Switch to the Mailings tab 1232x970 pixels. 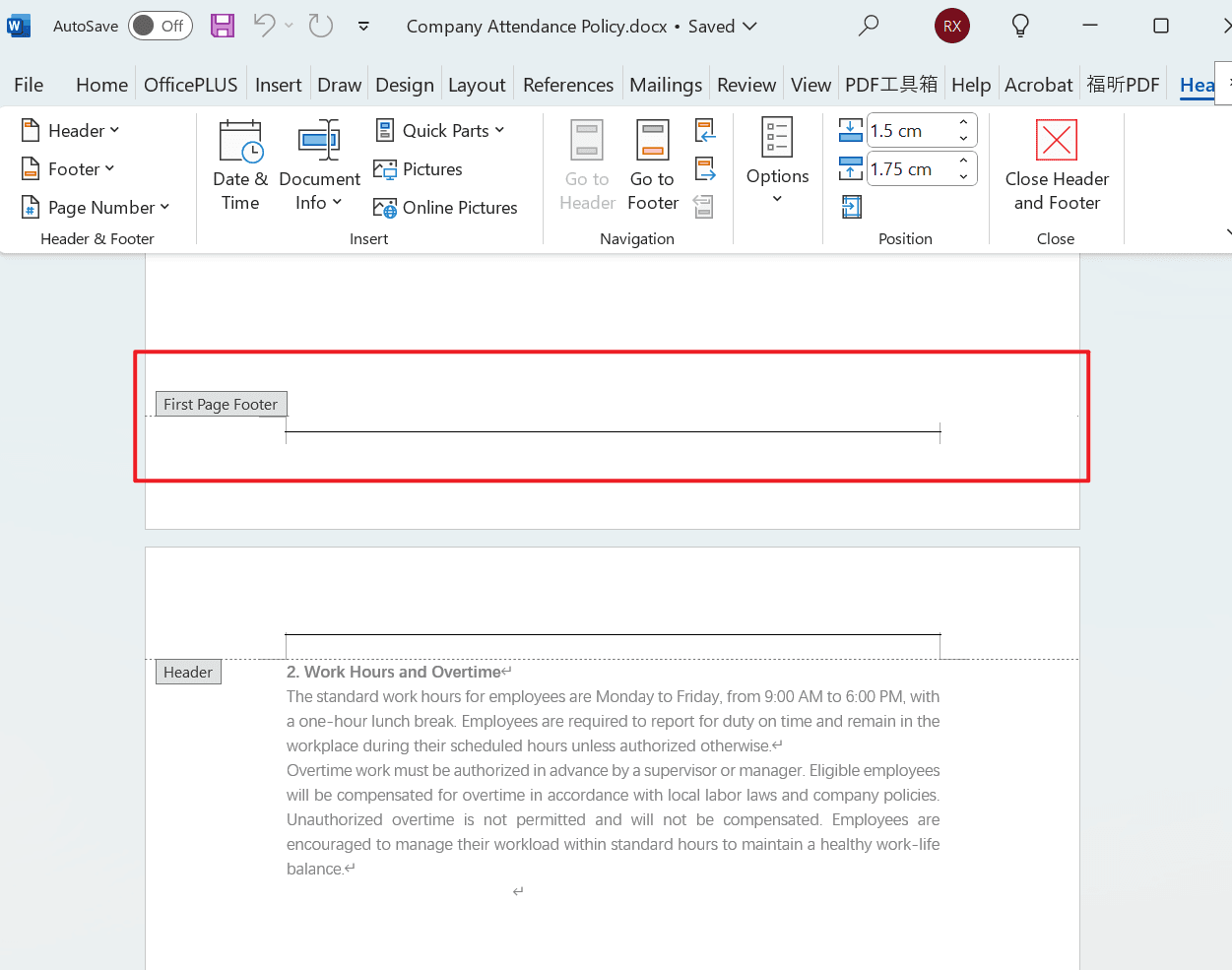666,85
